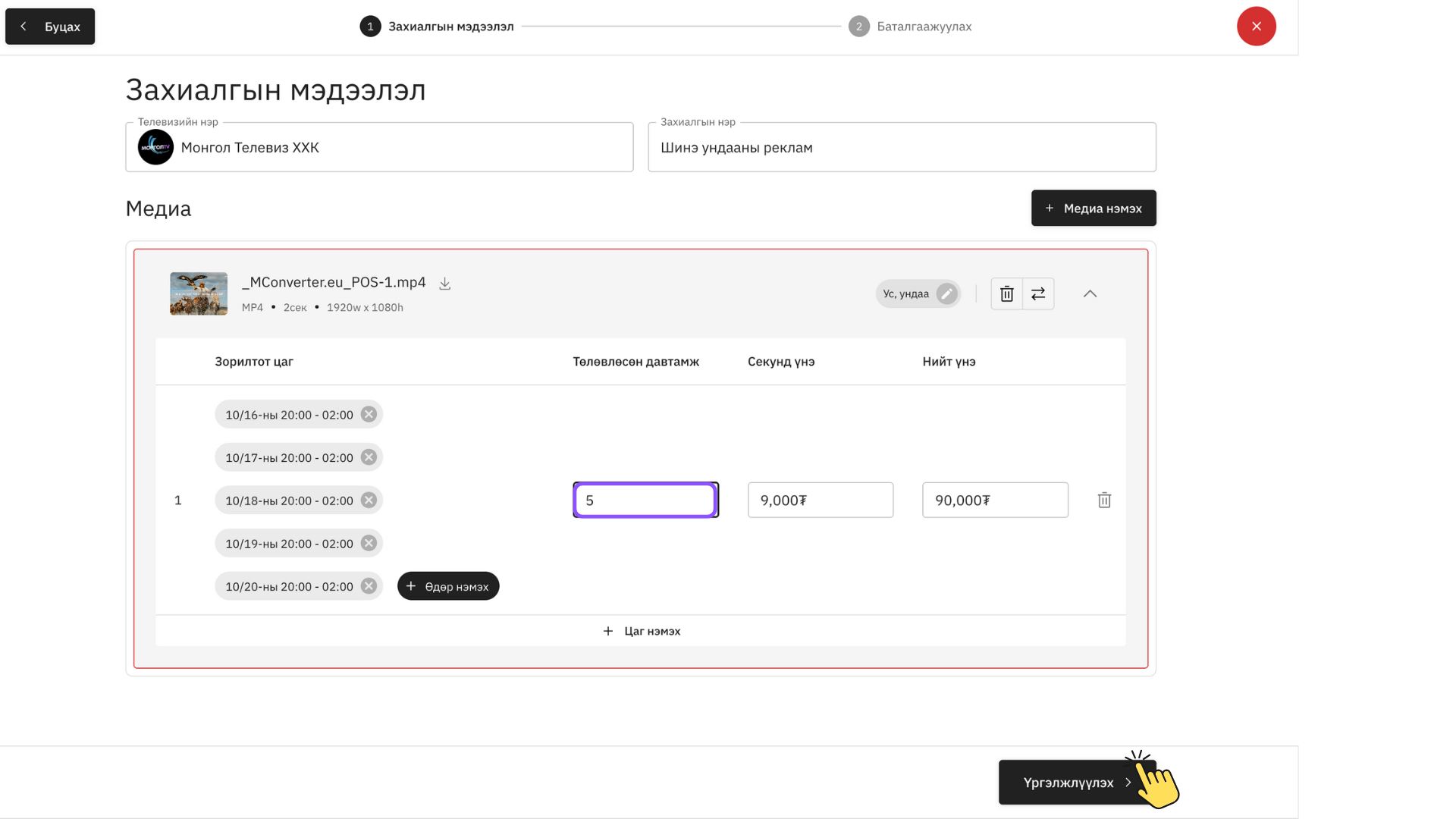Edit the Ус, ундаа category tag
The image size is (1456, 819).
coord(946,293)
